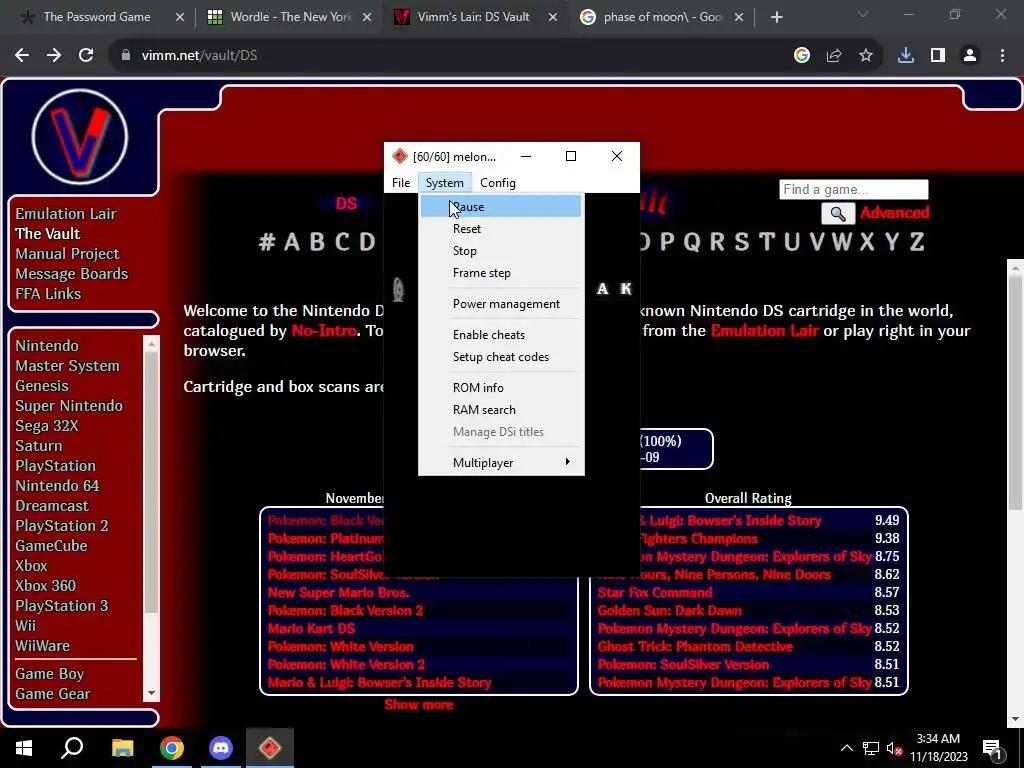Toggle Enable cheats menu item
The width and height of the screenshot is (1024, 768).
point(500,334)
